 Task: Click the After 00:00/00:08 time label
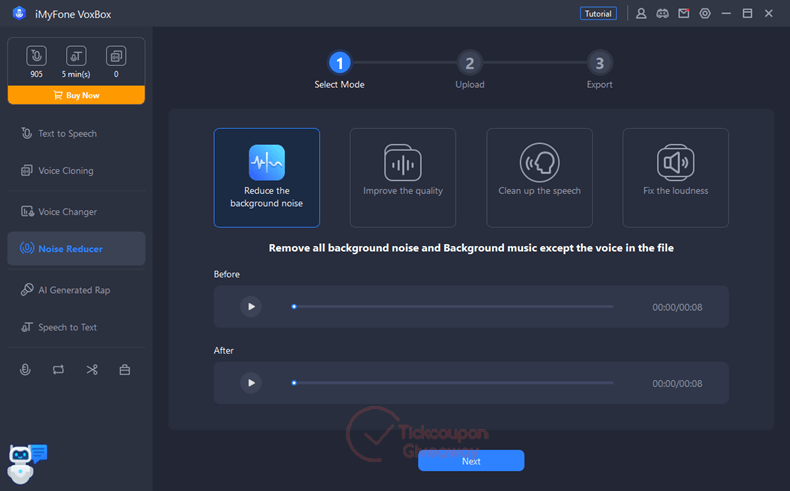[677, 384]
